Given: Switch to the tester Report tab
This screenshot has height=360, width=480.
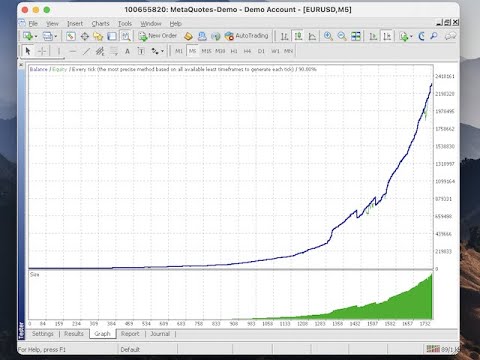Looking at the screenshot, I should [130, 334].
